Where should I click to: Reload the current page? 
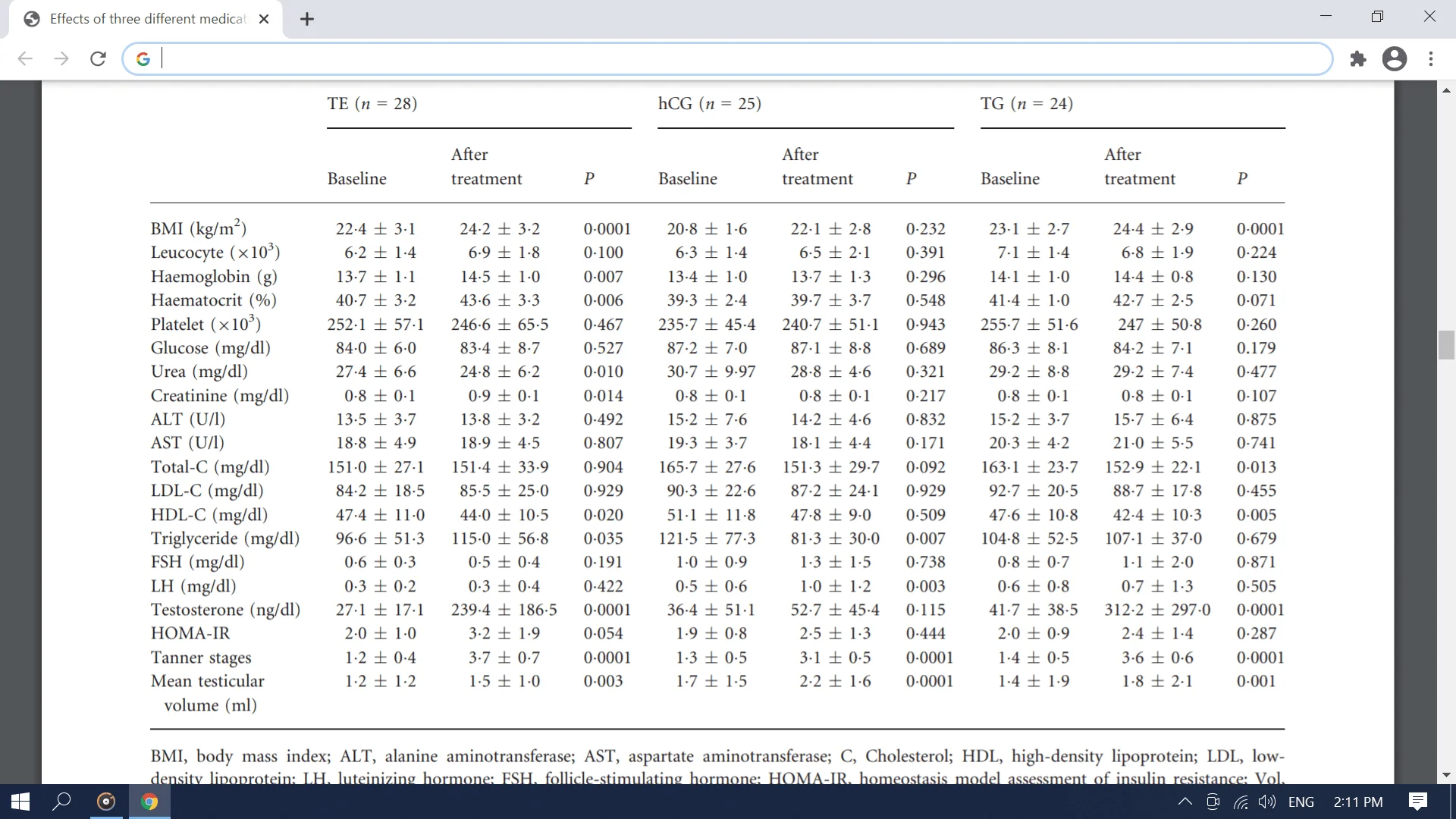point(98,59)
